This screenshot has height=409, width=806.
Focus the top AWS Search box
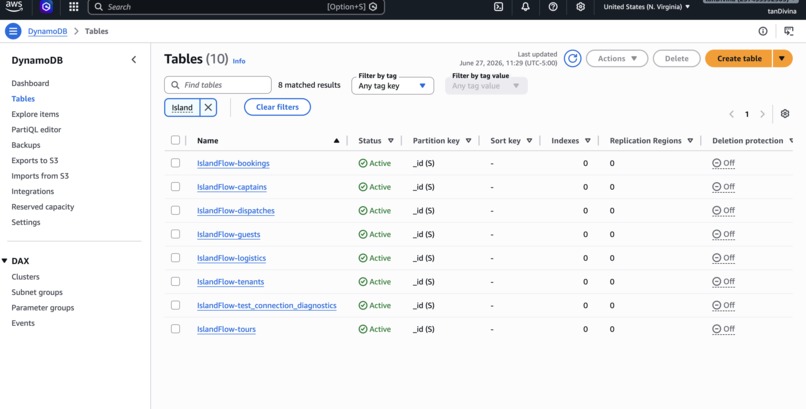tap(236, 7)
